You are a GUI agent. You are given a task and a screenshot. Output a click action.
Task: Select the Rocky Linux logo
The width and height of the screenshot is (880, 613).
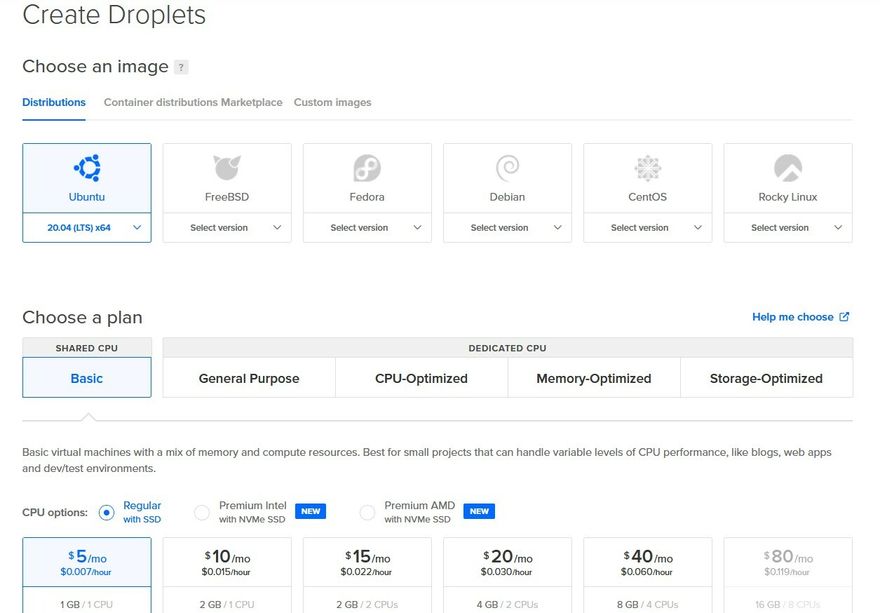click(x=788, y=167)
